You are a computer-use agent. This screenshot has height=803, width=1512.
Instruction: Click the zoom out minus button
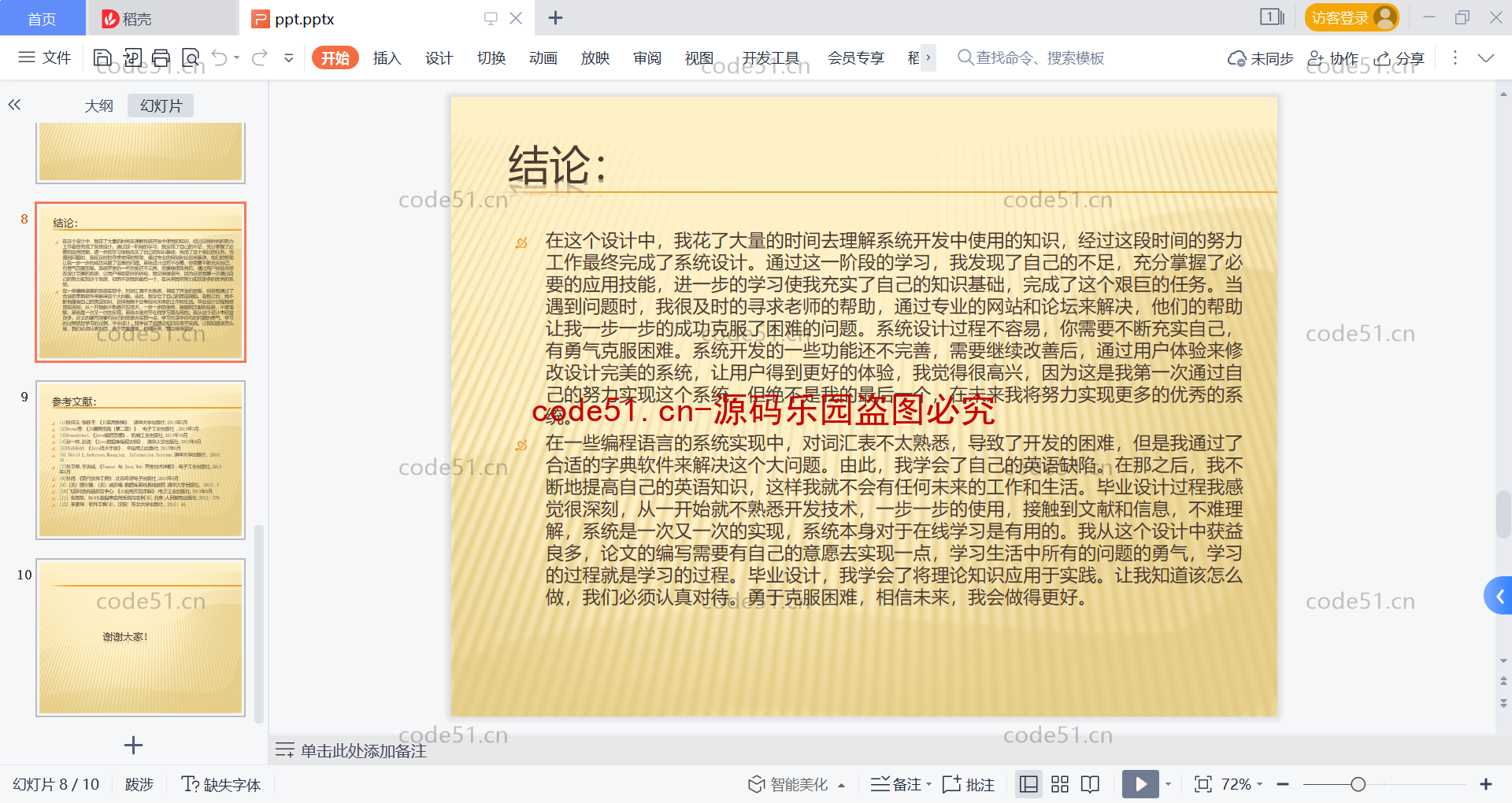(1283, 784)
